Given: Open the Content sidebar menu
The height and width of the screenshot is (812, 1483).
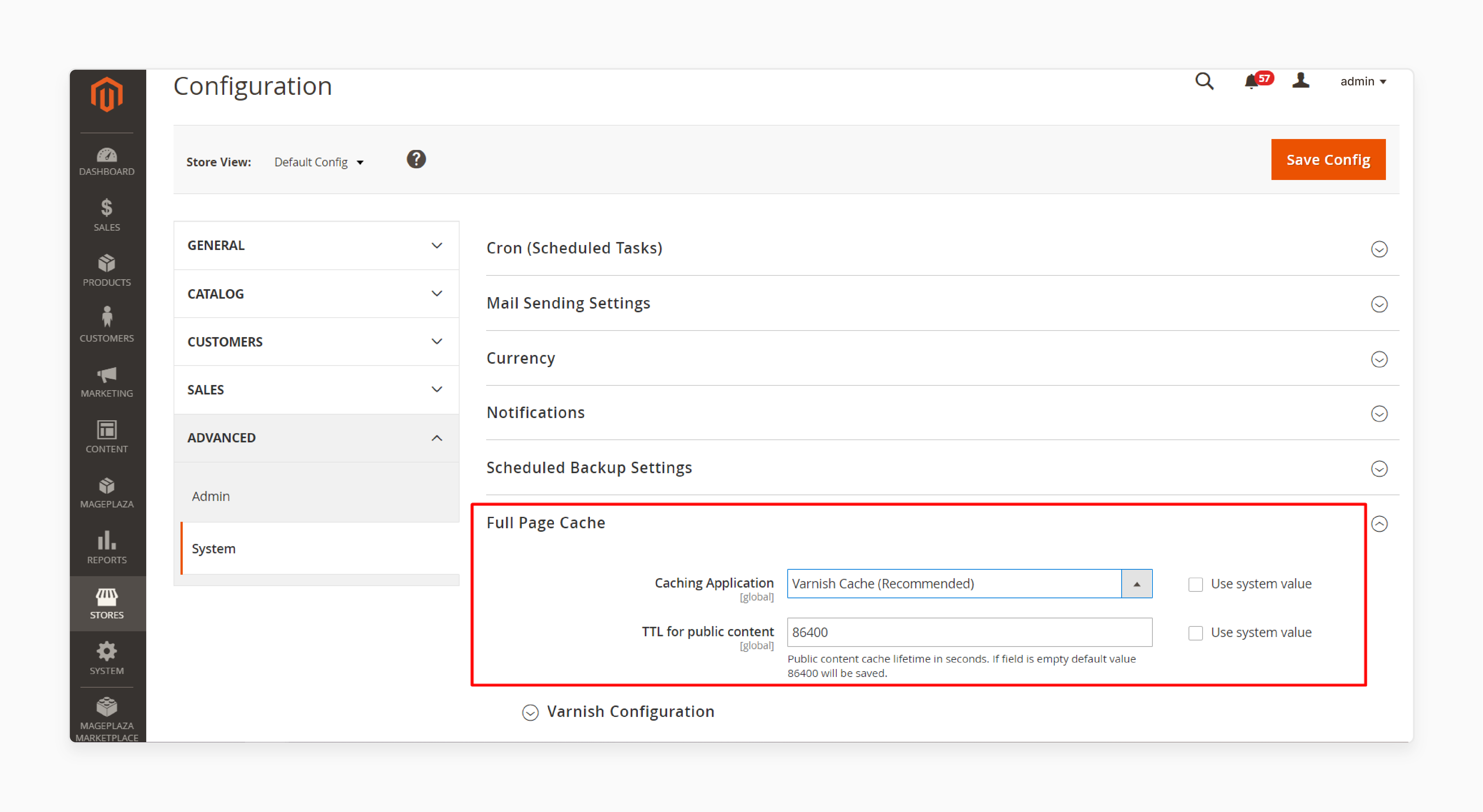Looking at the screenshot, I should click(x=107, y=437).
